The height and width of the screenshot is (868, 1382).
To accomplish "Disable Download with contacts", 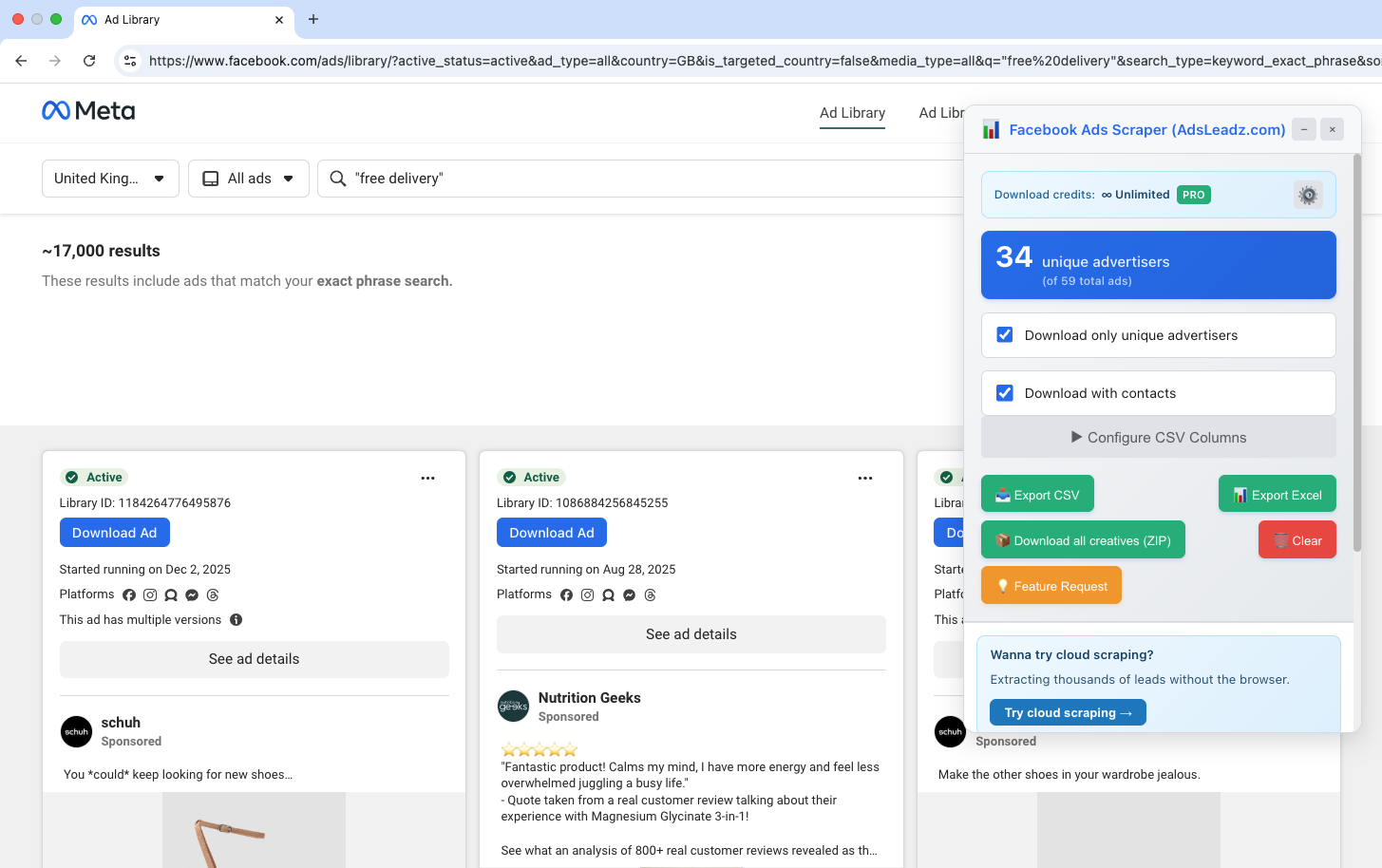I will pyautogui.click(x=1004, y=392).
